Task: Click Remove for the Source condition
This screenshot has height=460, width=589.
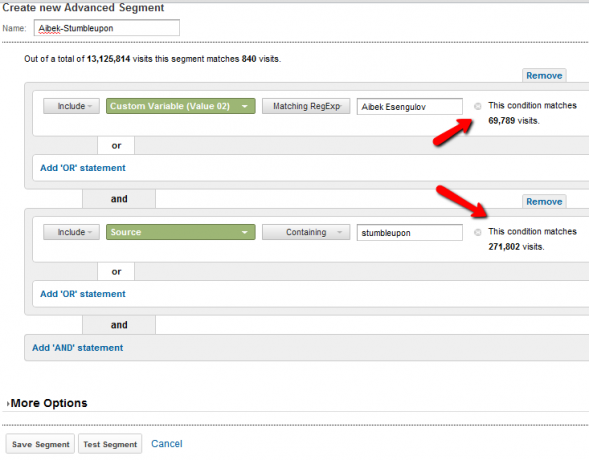Action: (544, 202)
